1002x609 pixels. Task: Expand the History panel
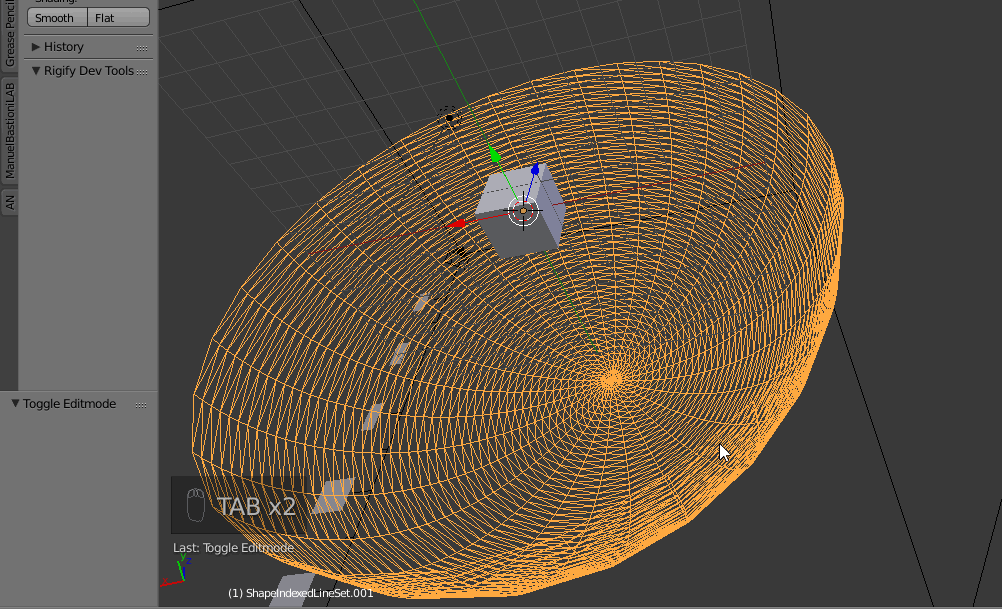click(60, 46)
